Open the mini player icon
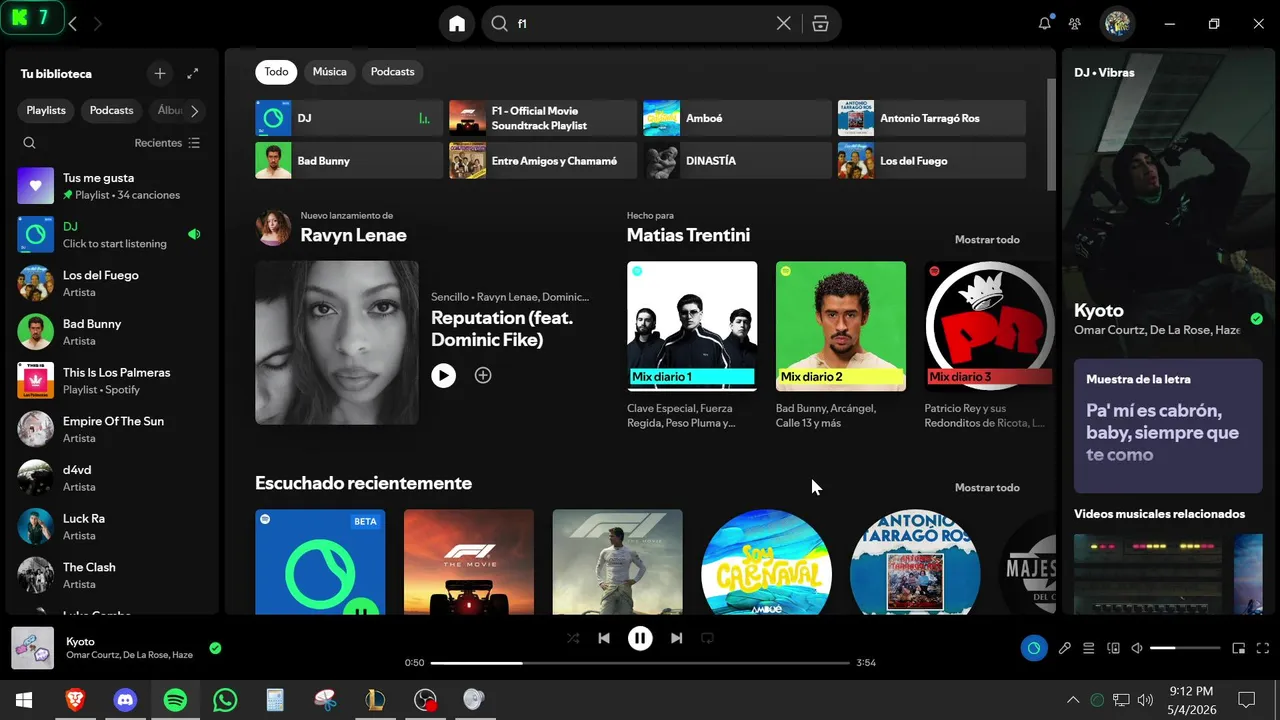Viewport: 1280px width, 720px height. click(1239, 648)
